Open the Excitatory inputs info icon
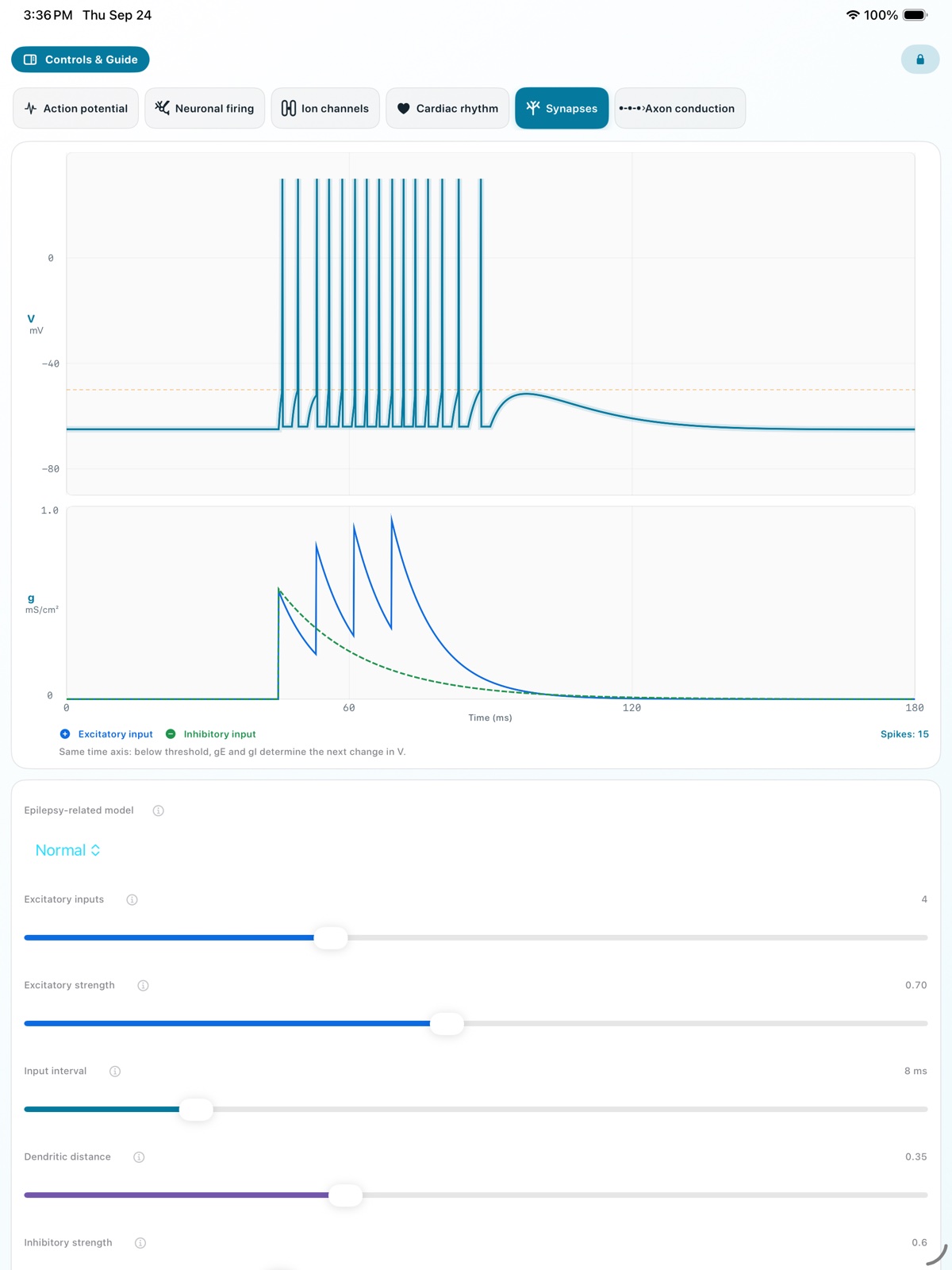 click(132, 899)
